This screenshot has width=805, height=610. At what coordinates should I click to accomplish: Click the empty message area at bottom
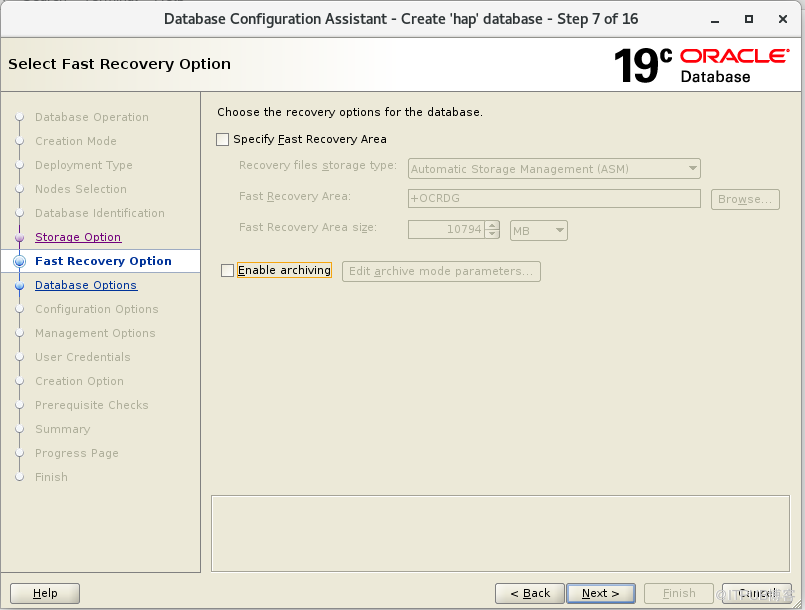click(500, 533)
